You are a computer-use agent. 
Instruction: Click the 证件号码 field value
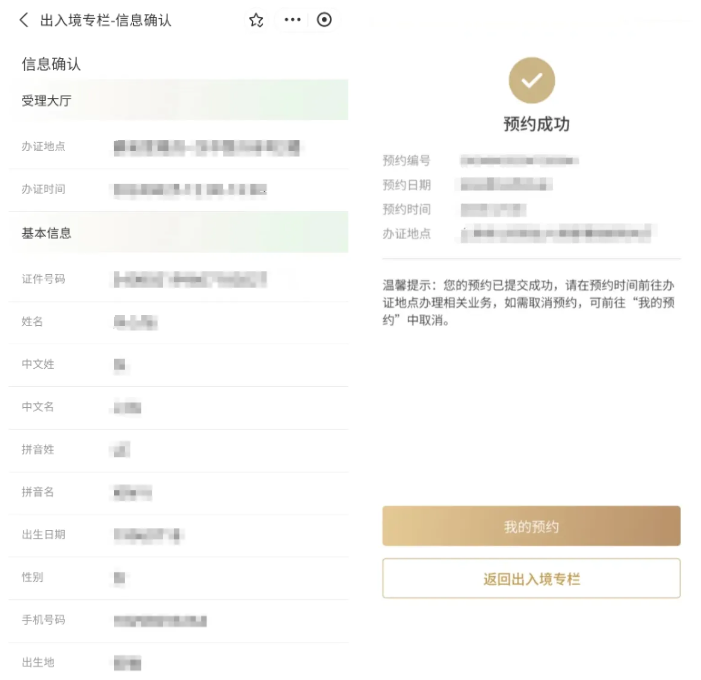(190, 279)
